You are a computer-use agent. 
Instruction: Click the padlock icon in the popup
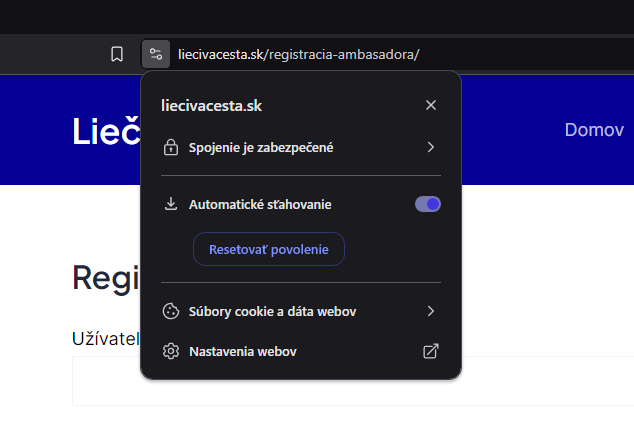[x=171, y=147]
